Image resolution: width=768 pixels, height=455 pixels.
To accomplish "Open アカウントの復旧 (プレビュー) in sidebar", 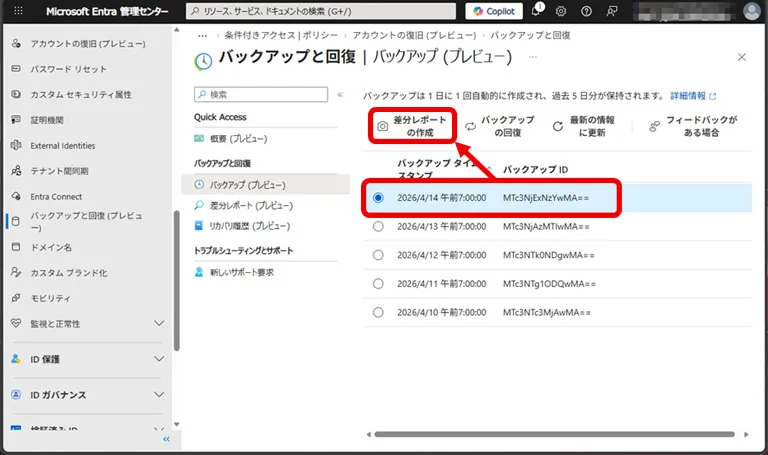I will pyautogui.click(x=88, y=44).
